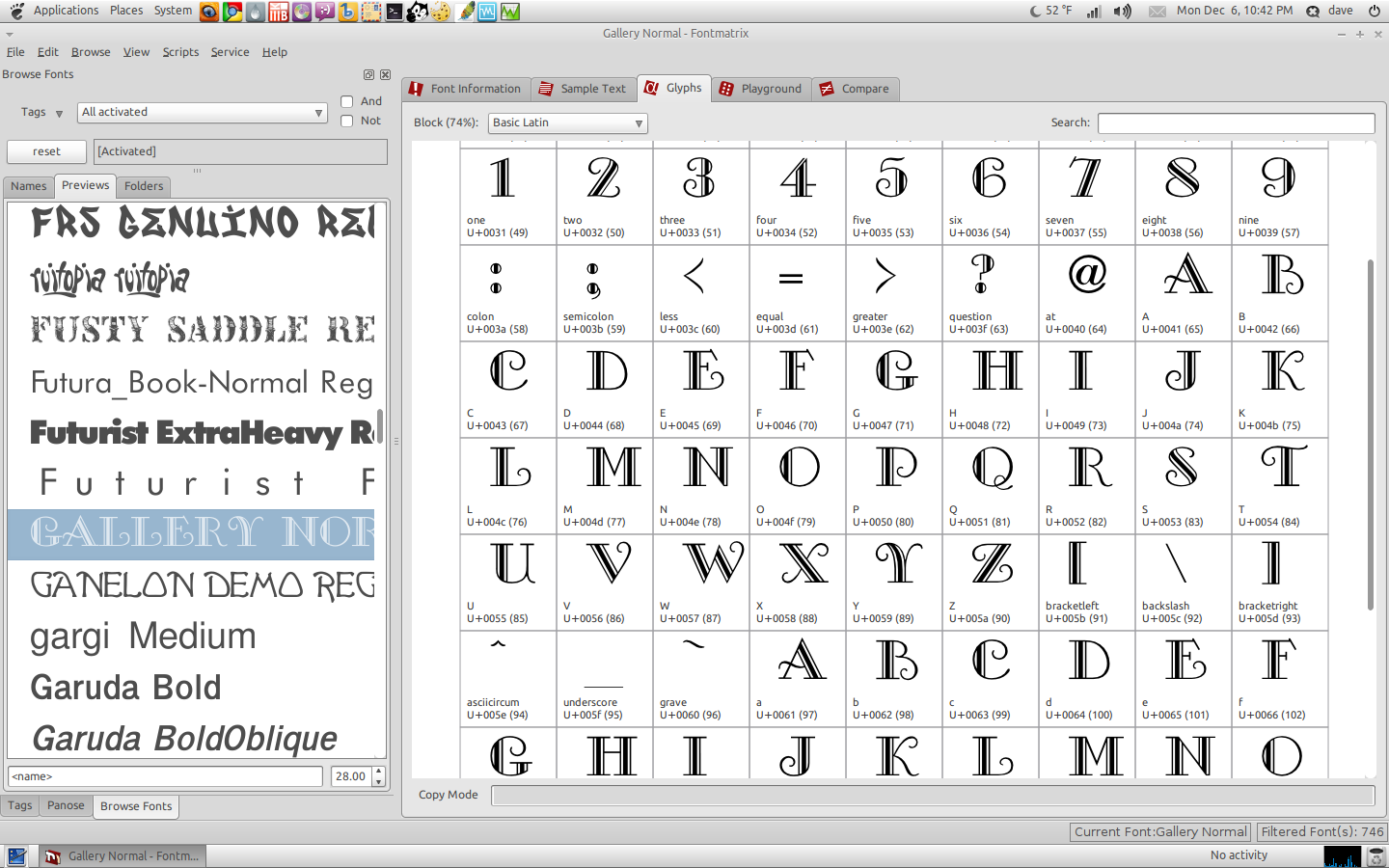Open the Browse menu
1389x868 pixels.
pos(91,52)
